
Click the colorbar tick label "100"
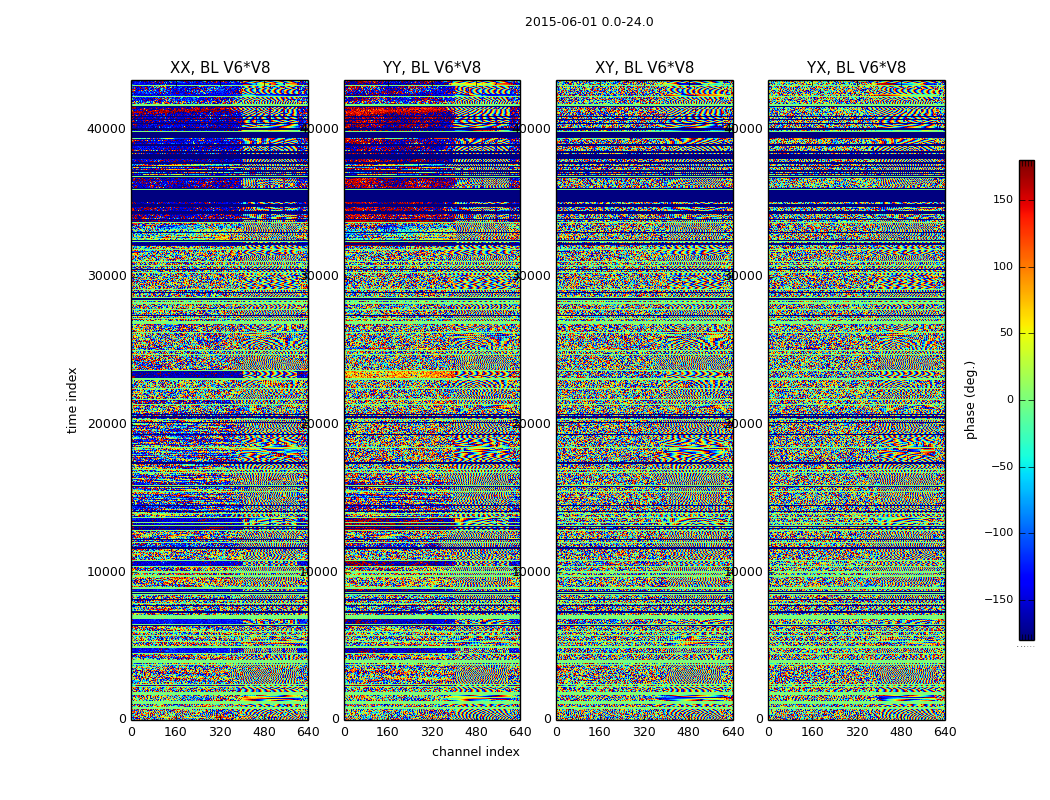[x=1003, y=266]
